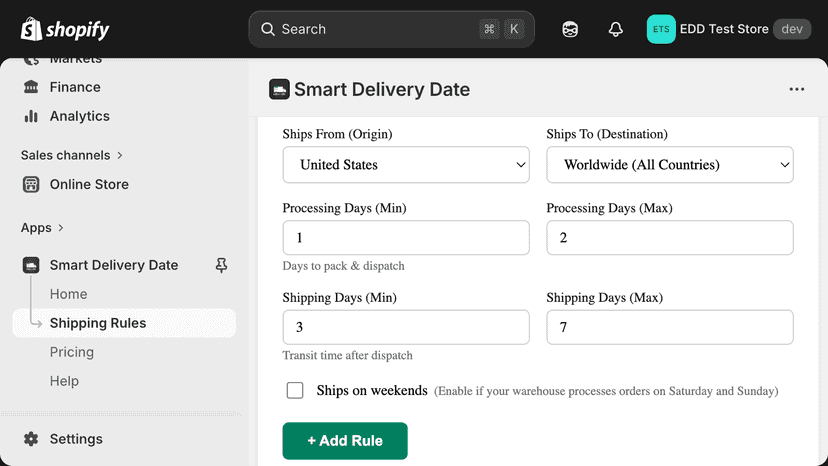Image resolution: width=828 pixels, height=466 pixels.
Task: Expand the Apps section
Action: 42,227
